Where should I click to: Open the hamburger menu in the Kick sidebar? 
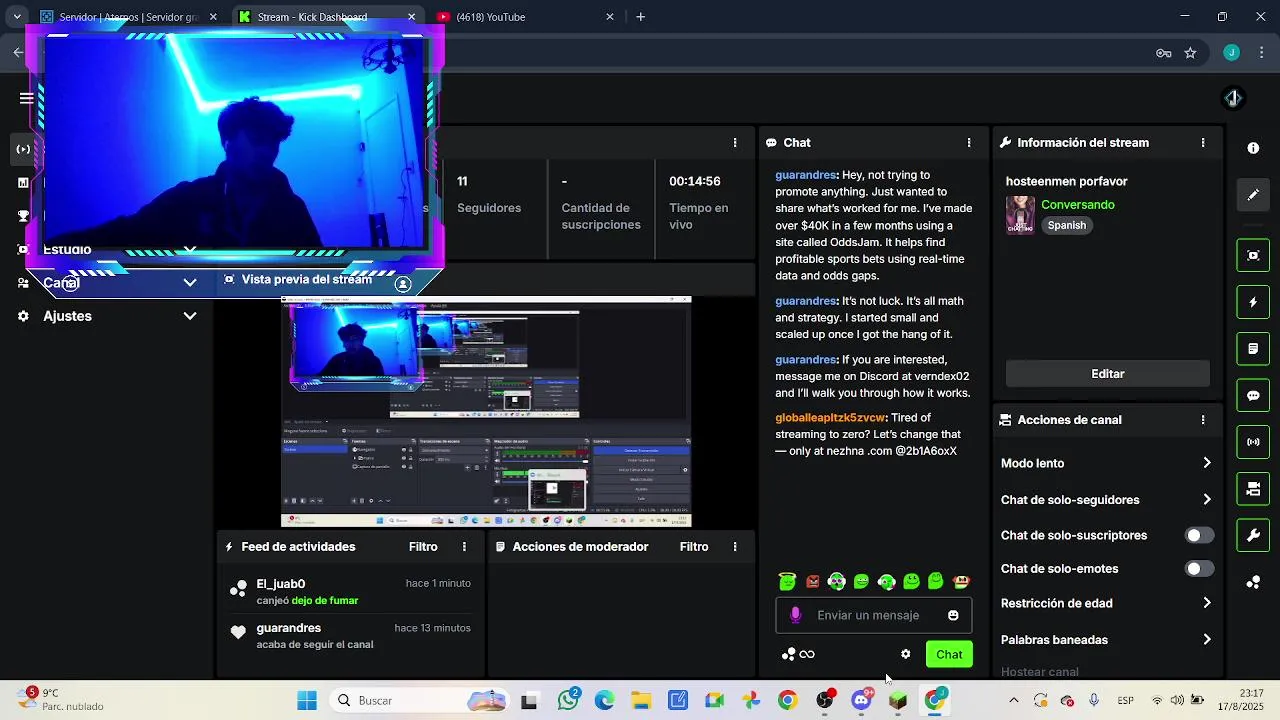(x=27, y=98)
